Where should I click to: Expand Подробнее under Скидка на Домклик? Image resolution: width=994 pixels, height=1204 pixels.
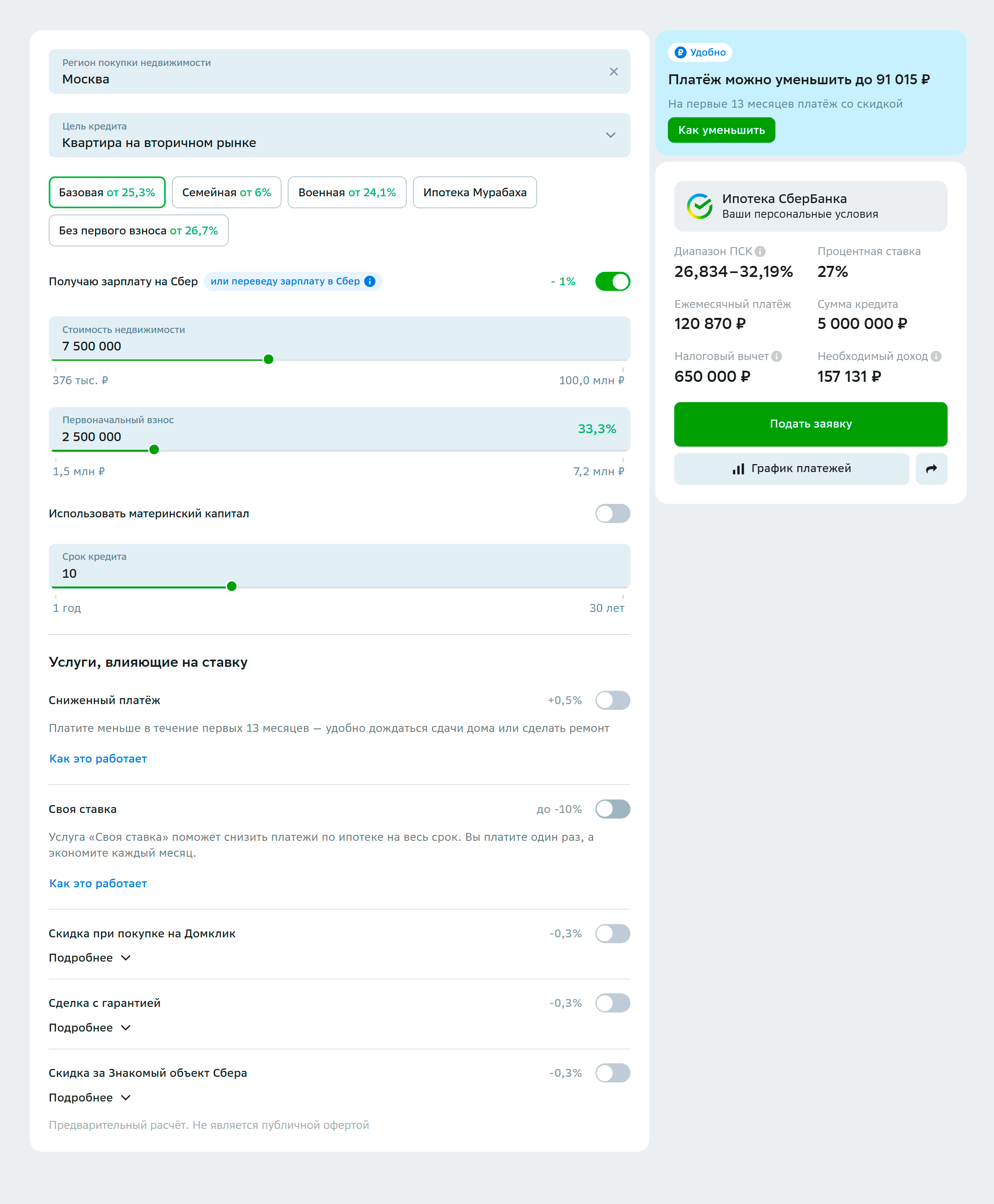click(90, 958)
